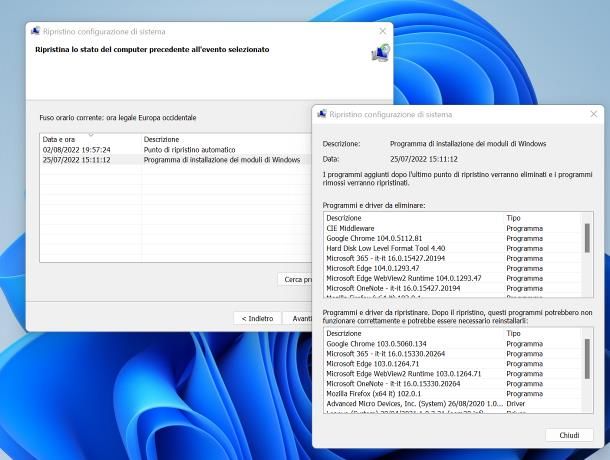This screenshot has height=460, width=610.
Task: Close the back Ripristino configurazione wizard window
Action: click(x=382, y=31)
